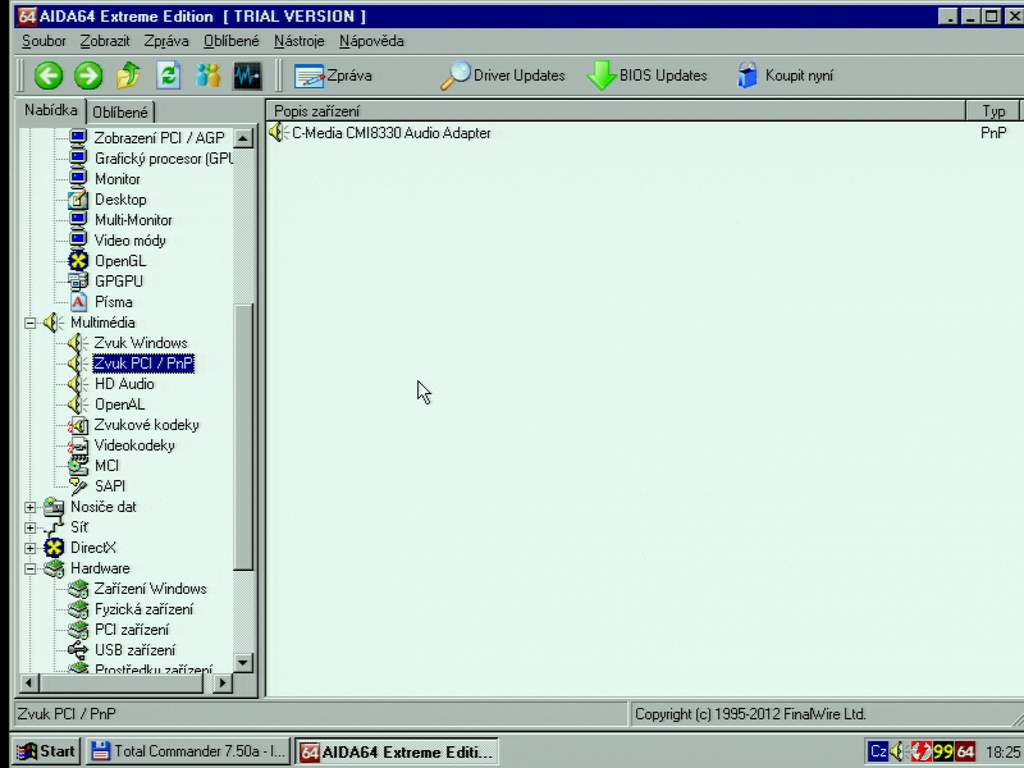Viewport: 1024px width, 768px height.
Task: Open the Zpráva menu in menu bar
Action: coord(167,41)
